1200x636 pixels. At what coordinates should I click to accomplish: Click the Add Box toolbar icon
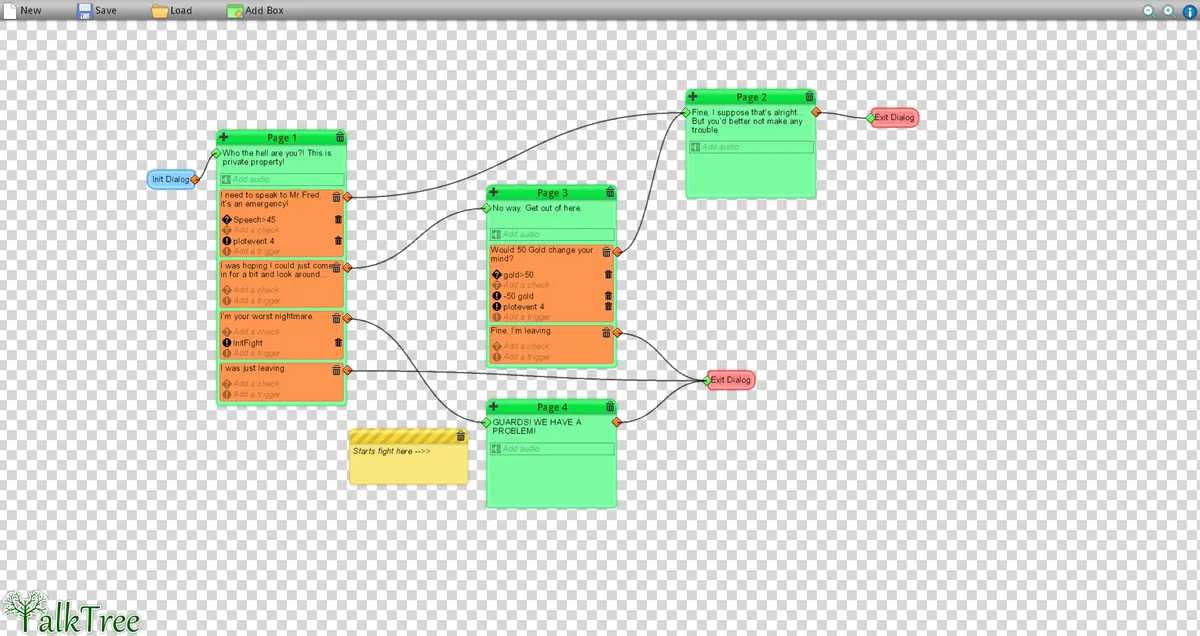(235, 10)
